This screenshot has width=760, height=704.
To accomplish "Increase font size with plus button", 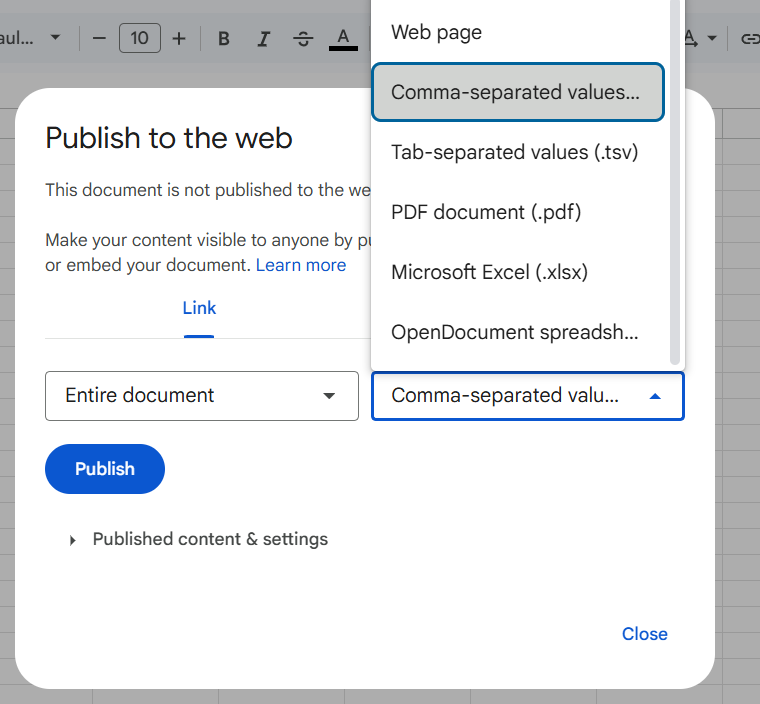I will [x=179, y=39].
